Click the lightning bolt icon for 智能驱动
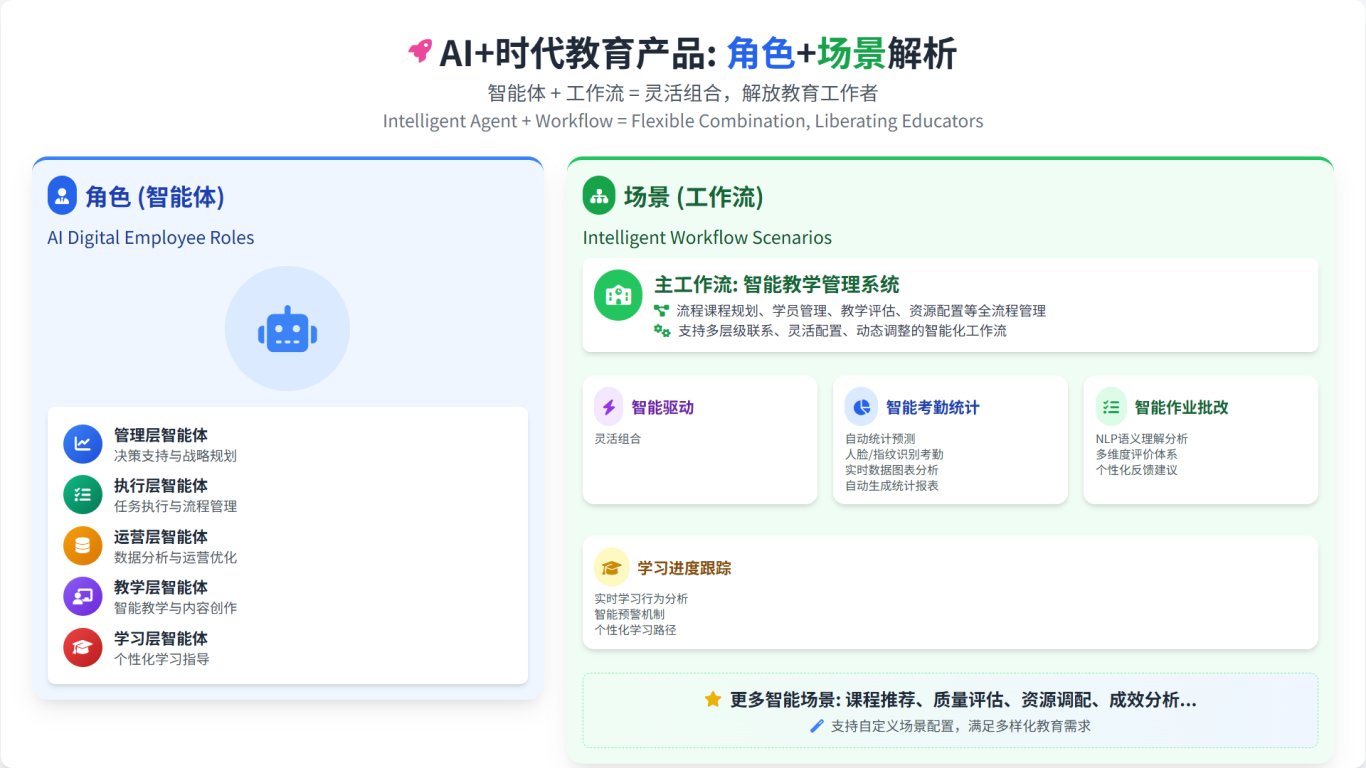1366x768 pixels. coord(609,407)
